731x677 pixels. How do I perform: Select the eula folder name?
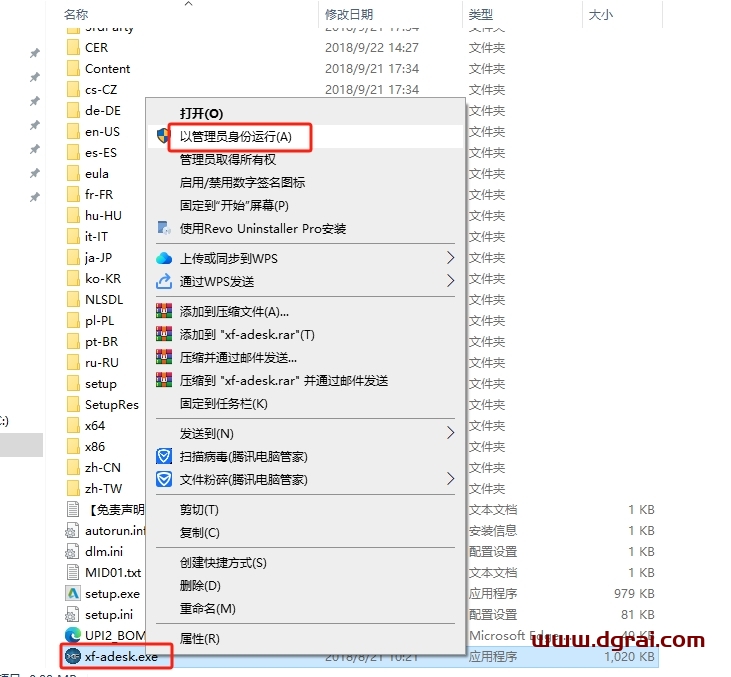tap(97, 173)
